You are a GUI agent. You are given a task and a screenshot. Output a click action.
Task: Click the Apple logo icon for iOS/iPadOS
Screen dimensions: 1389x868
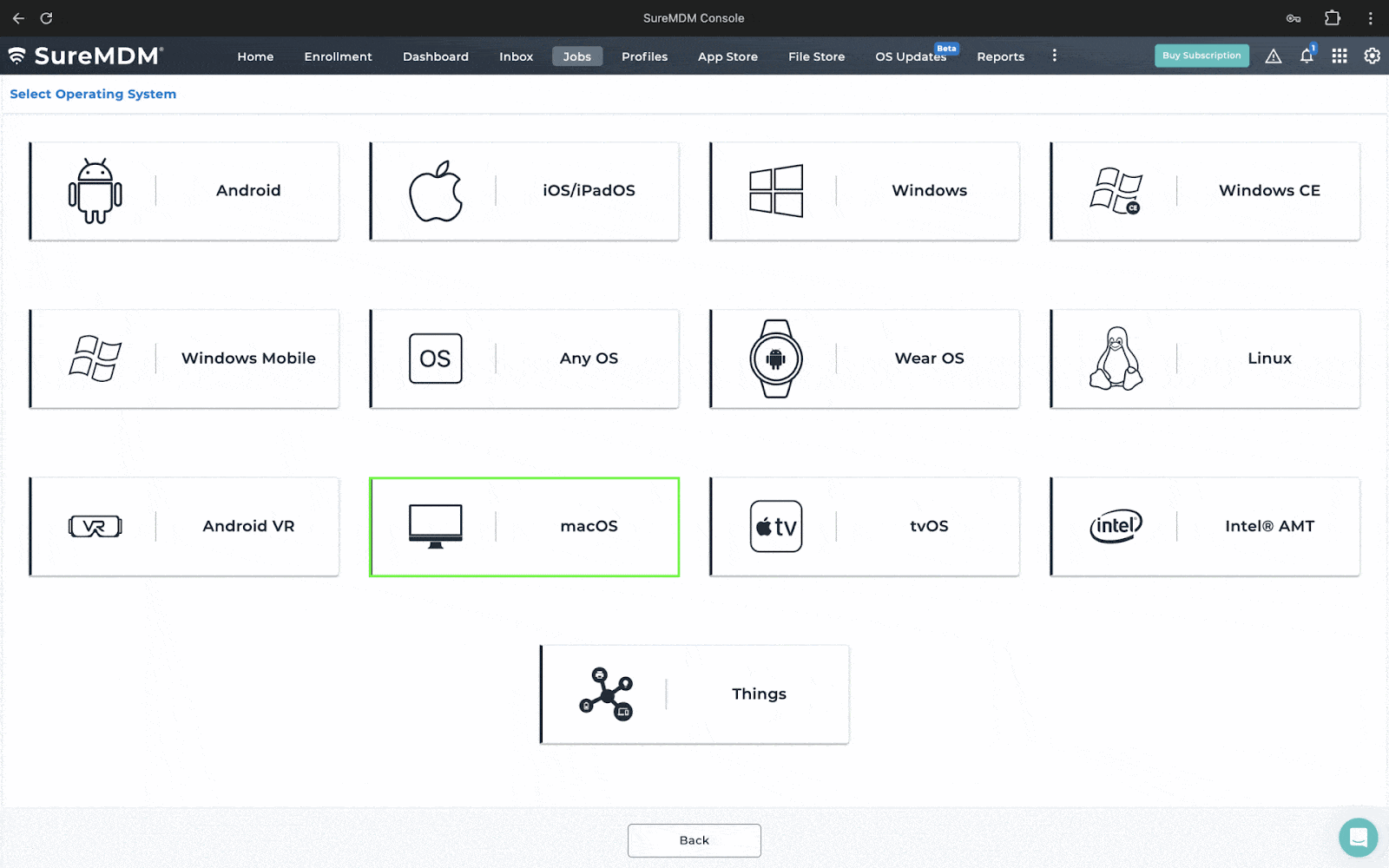tap(436, 191)
